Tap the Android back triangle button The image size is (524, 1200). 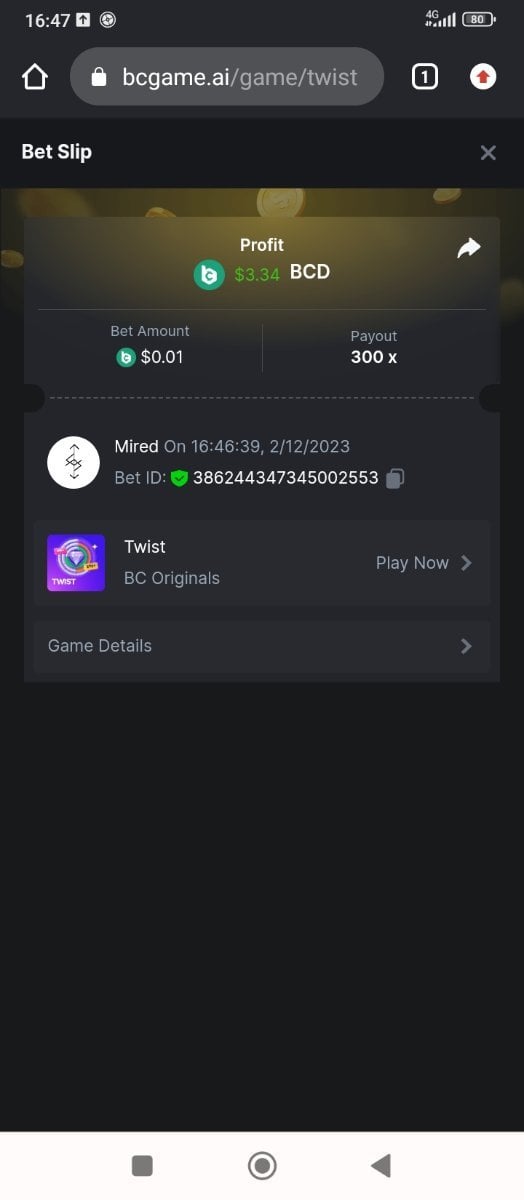pos(380,1165)
